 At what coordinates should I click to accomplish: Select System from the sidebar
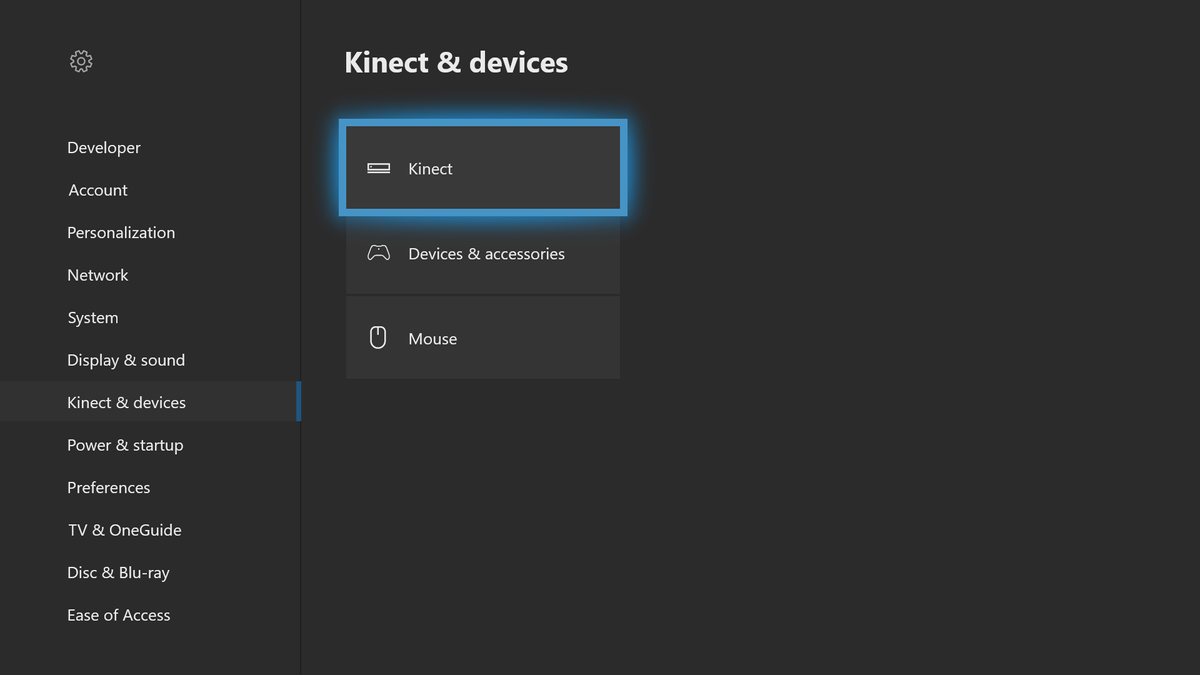[x=92, y=317]
